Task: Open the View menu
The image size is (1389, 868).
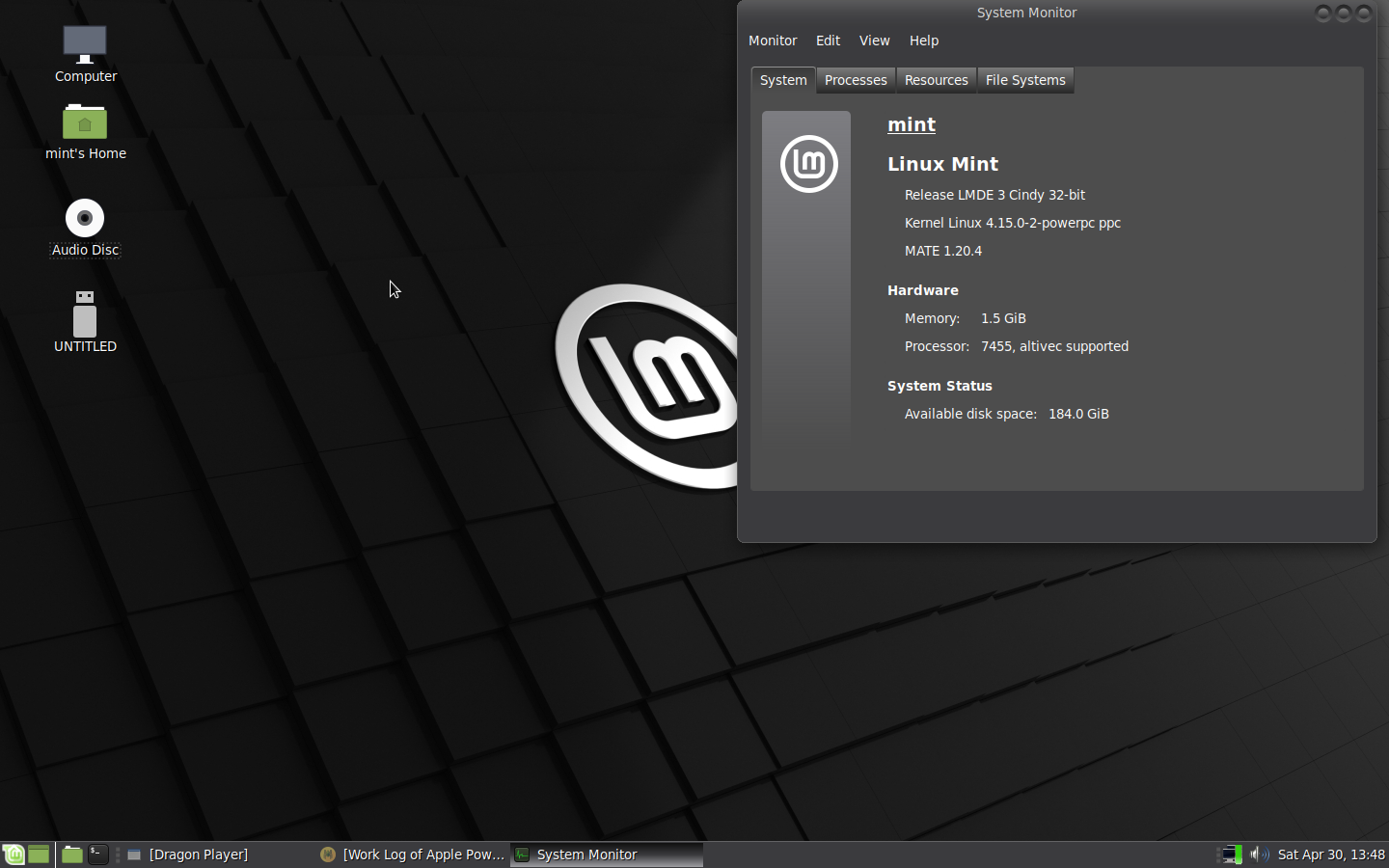Action: [x=874, y=41]
